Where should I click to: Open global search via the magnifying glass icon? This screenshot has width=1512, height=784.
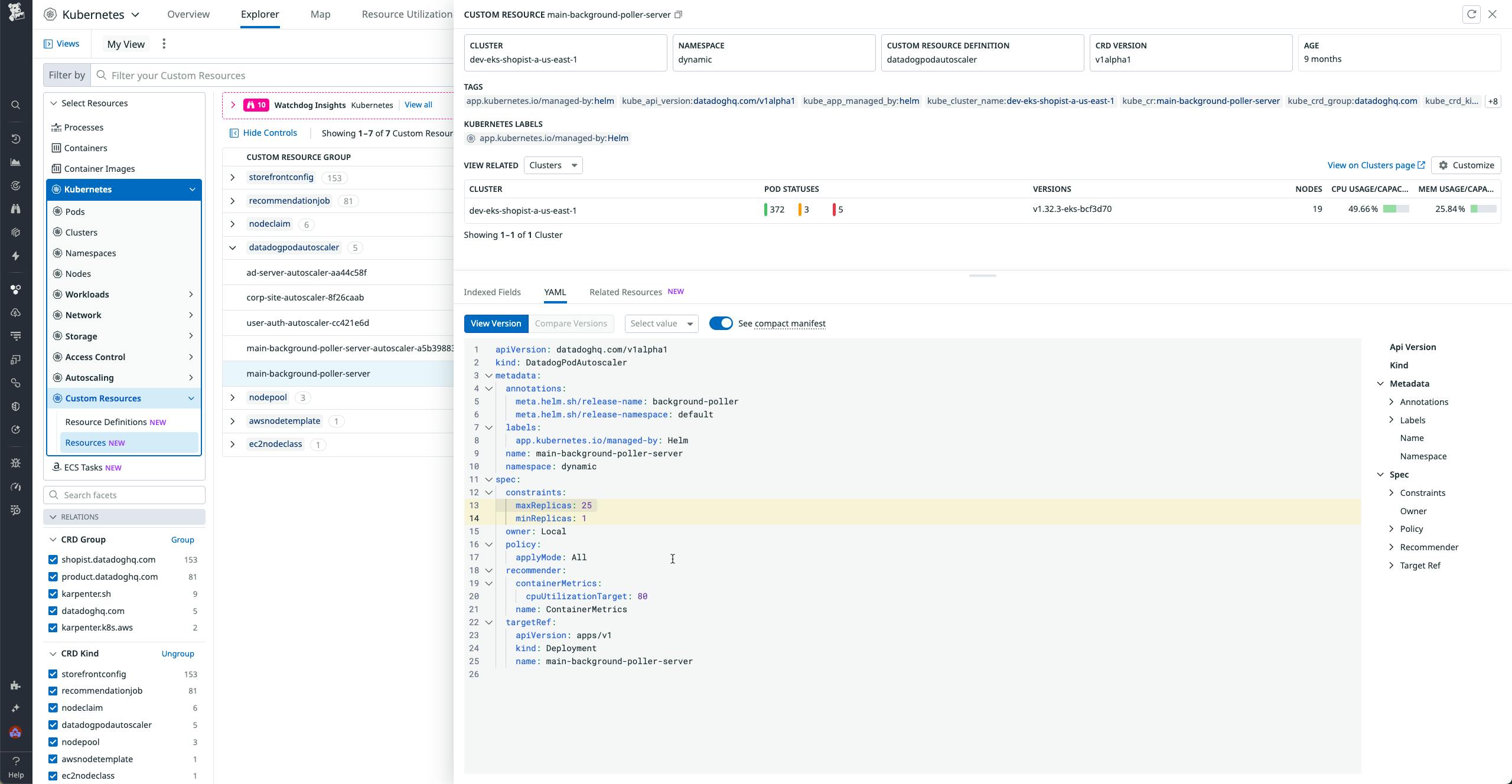point(15,104)
